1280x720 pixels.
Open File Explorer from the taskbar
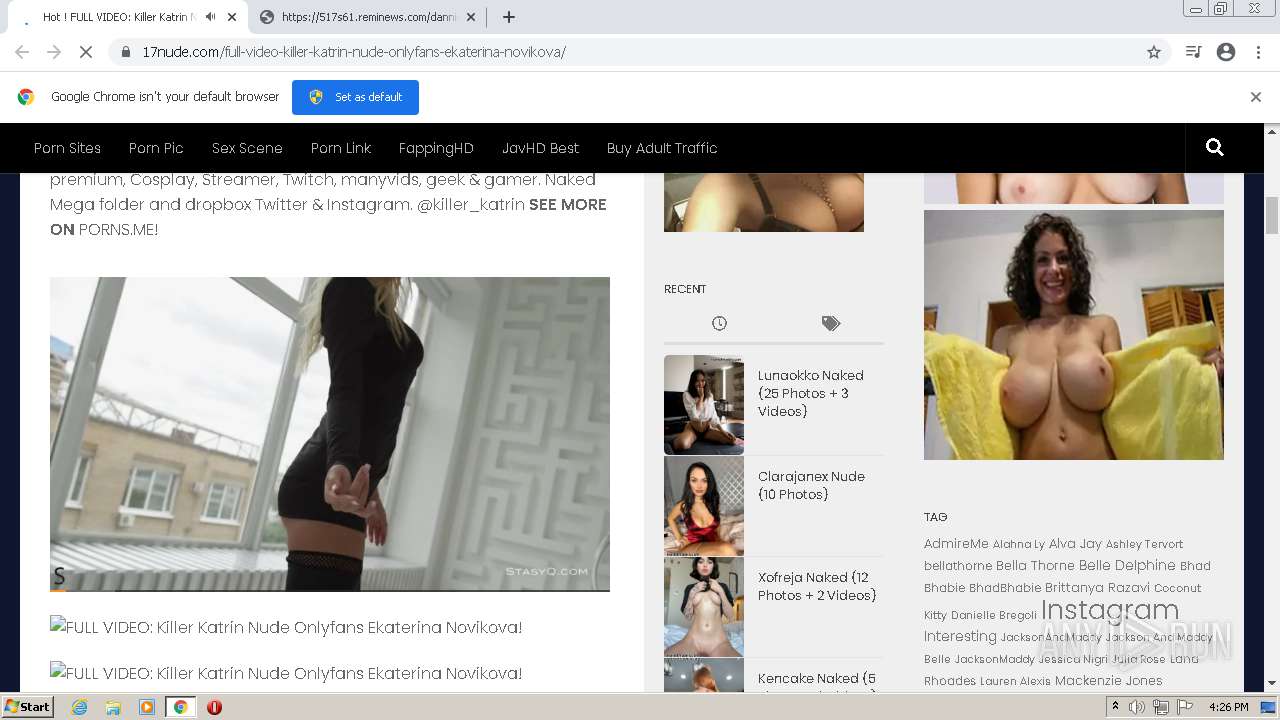113,707
